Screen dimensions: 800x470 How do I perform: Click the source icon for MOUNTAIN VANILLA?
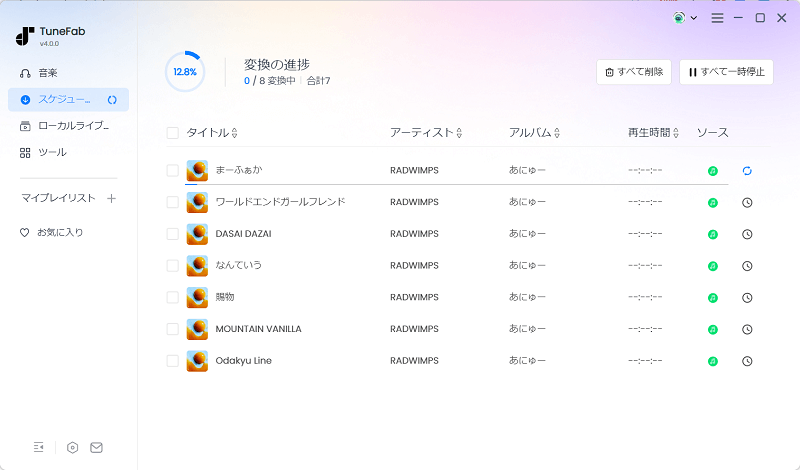pos(713,330)
